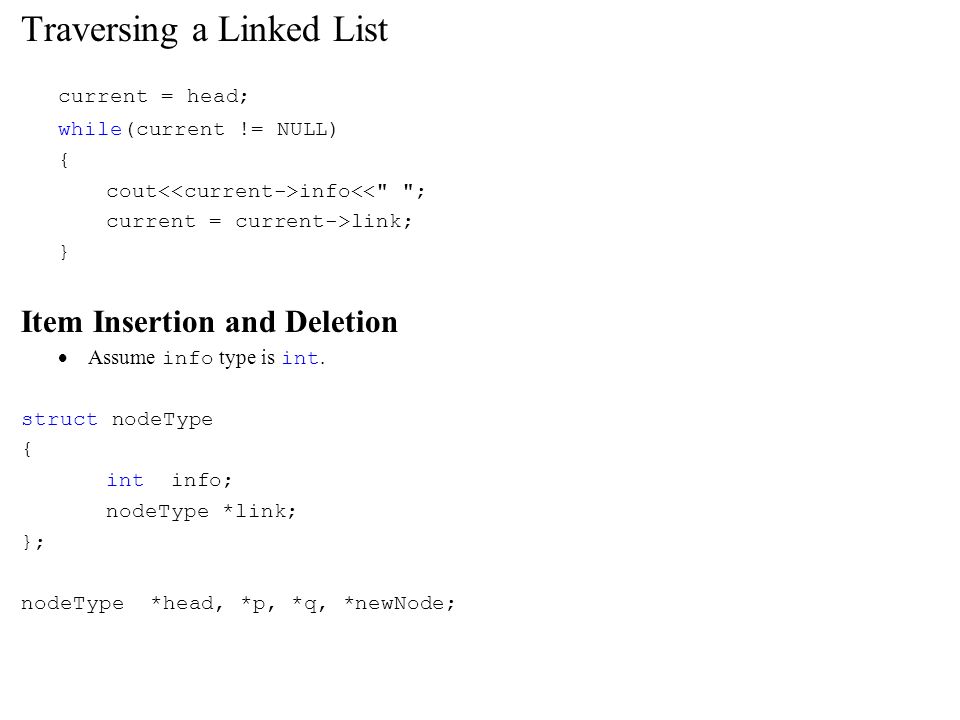Click 'Item Insertion and Deletion' heading
The width and height of the screenshot is (960, 720).
point(209,322)
